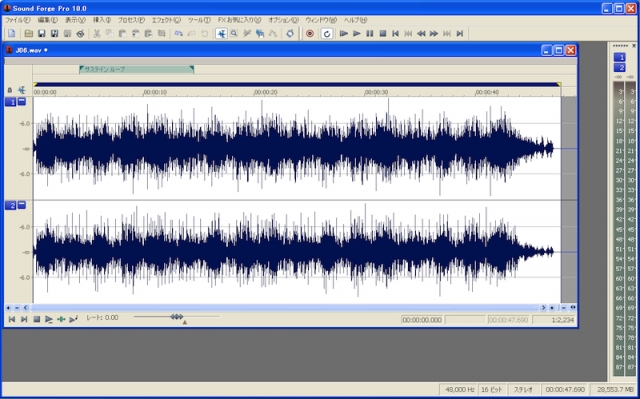Screen dimensions: 640x399
Task: Collapse channel 2 with its minus button
Action: click(x=22, y=205)
